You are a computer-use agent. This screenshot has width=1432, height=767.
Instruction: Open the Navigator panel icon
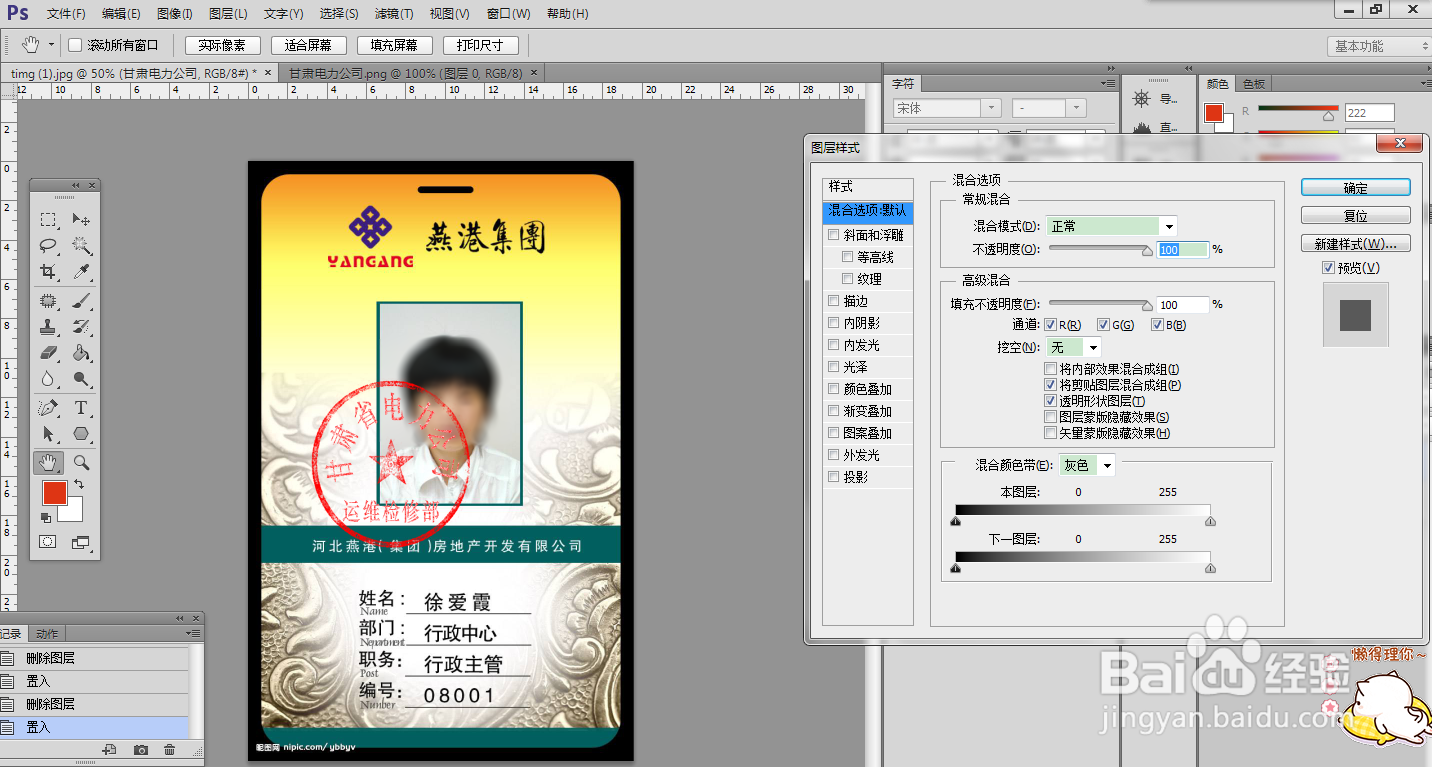1140,99
